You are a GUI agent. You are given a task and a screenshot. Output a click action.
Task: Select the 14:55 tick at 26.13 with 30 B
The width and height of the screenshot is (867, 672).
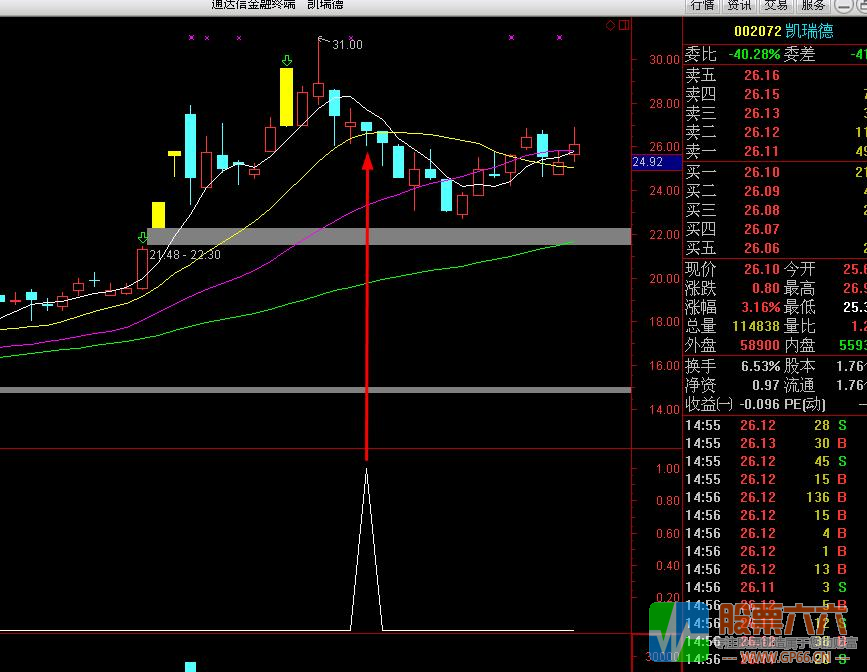[x=775, y=444]
